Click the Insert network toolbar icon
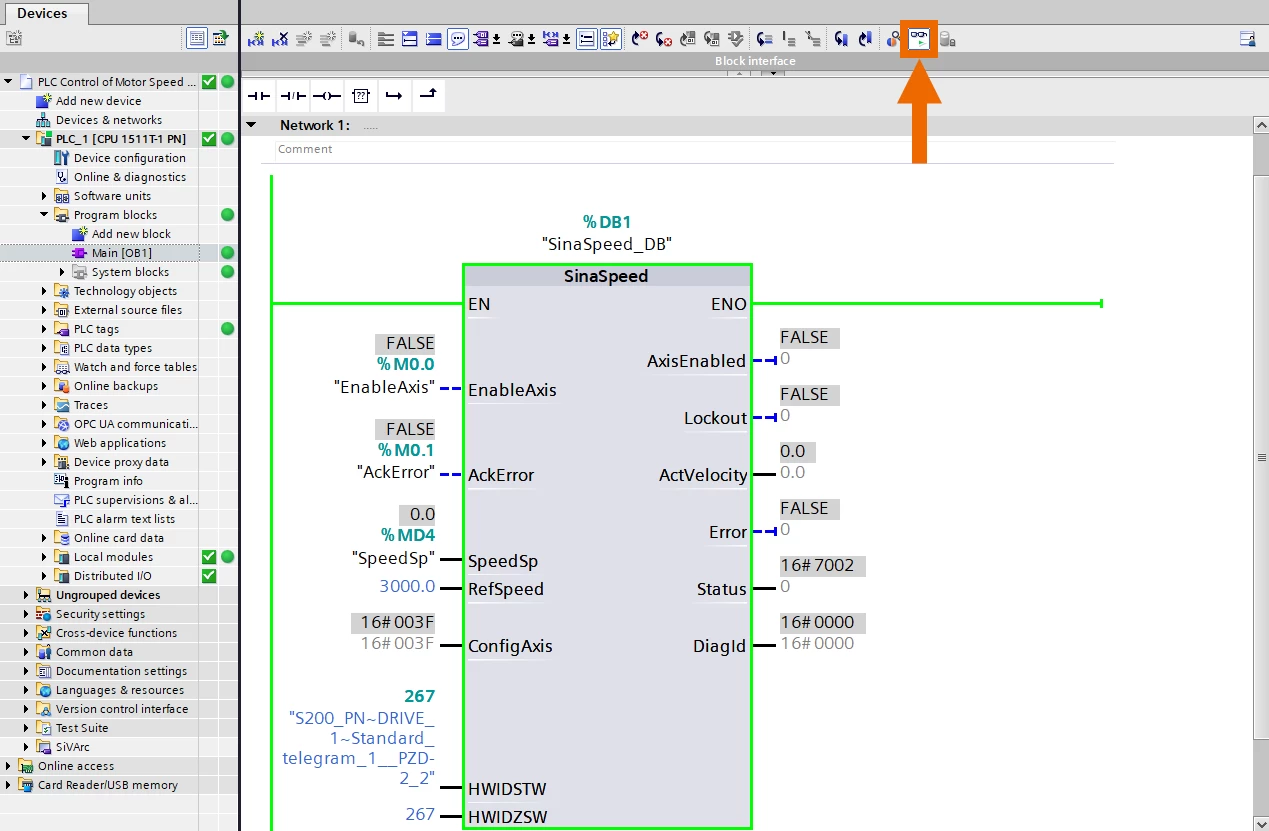This screenshot has height=831, width=1269. click(257, 39)
